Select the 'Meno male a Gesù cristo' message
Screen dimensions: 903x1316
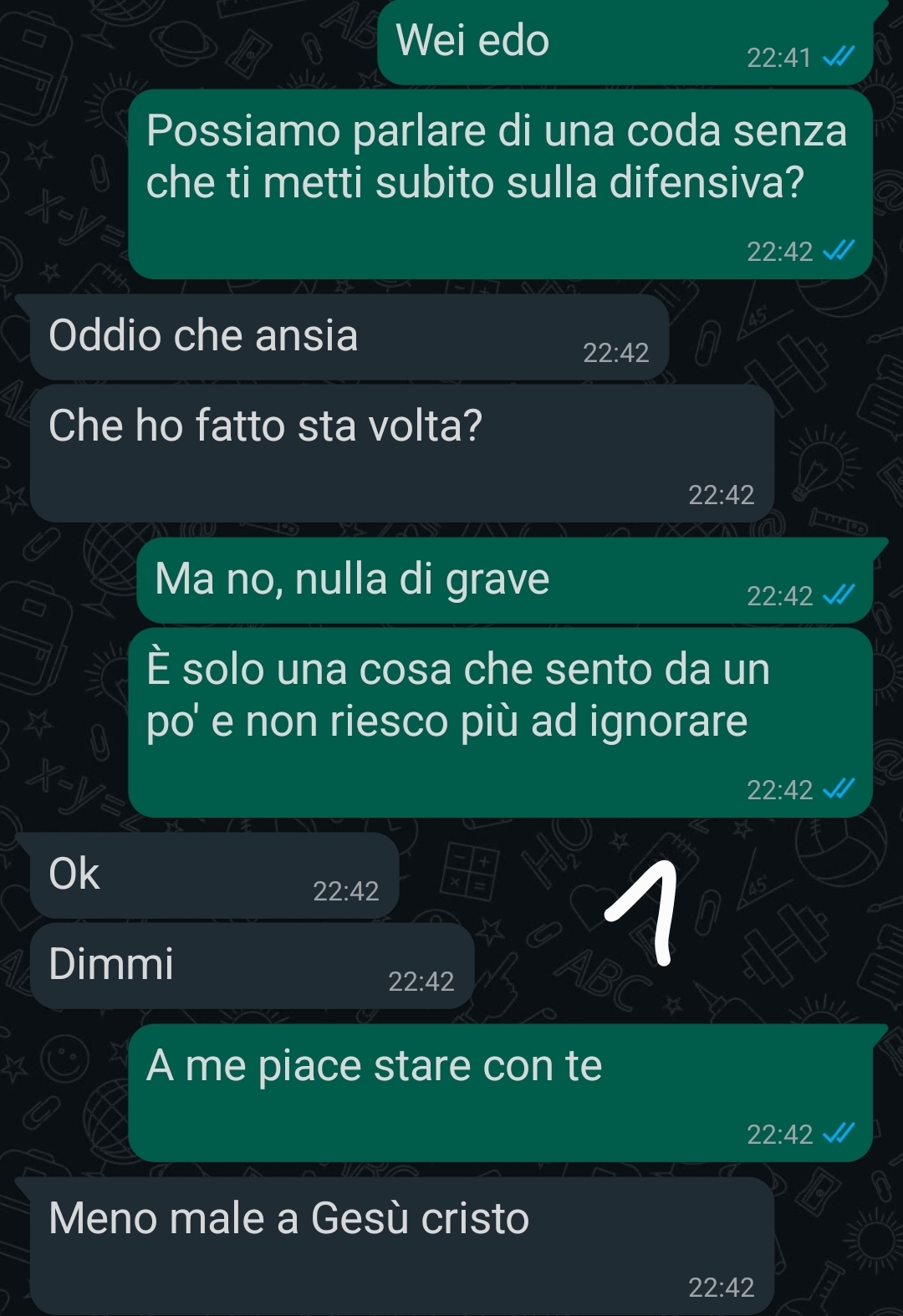tap(402, 1246)
